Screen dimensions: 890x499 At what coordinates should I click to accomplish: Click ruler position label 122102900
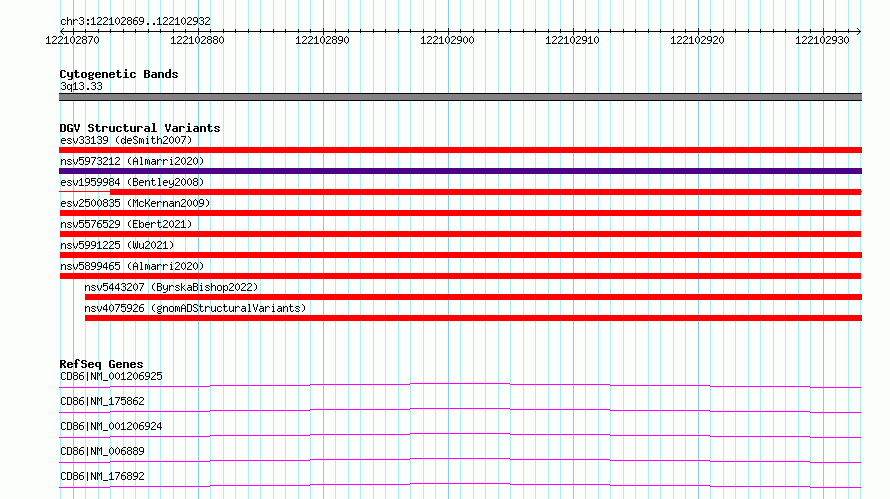pyautogui.click(x=447, y=40)
